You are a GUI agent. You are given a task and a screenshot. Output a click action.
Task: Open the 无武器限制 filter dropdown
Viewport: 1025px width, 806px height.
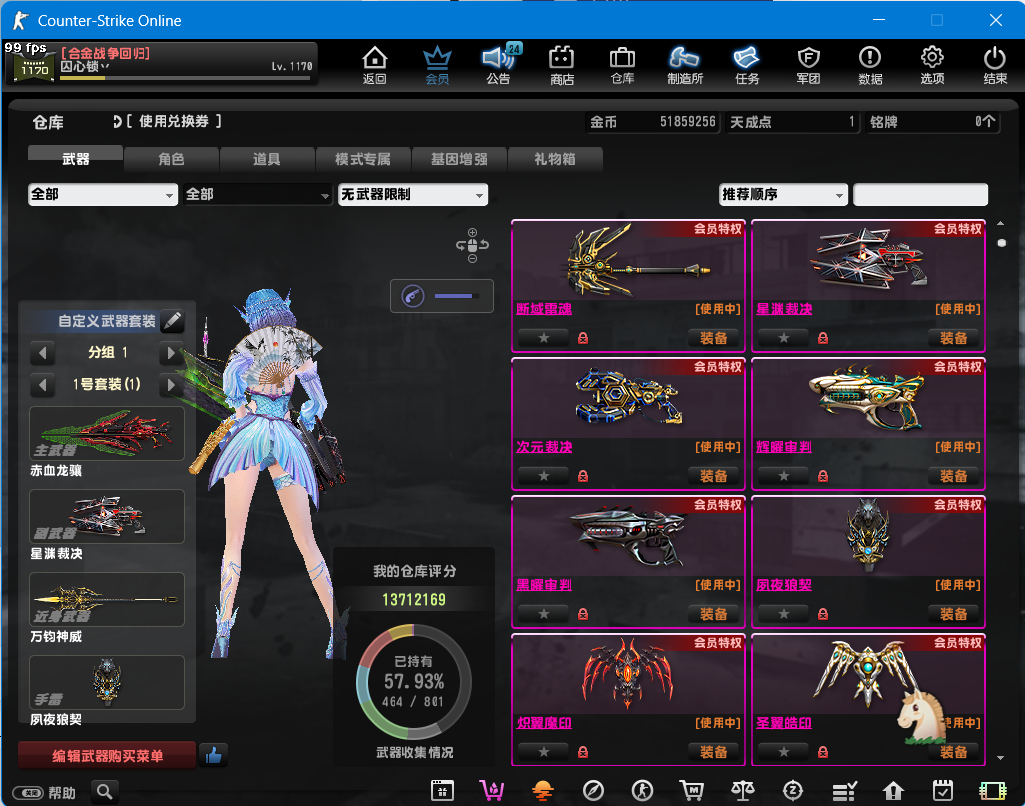point(412,195)
